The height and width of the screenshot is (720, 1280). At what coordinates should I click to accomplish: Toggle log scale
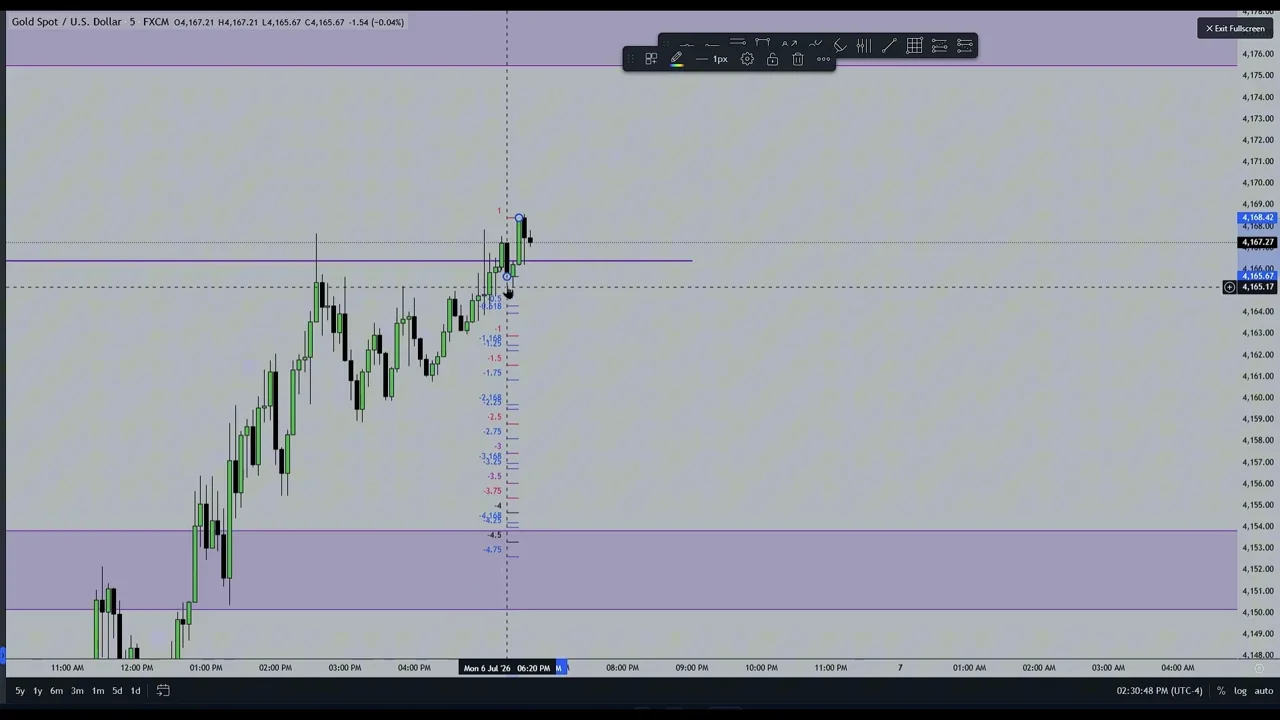pos(1240,691)
